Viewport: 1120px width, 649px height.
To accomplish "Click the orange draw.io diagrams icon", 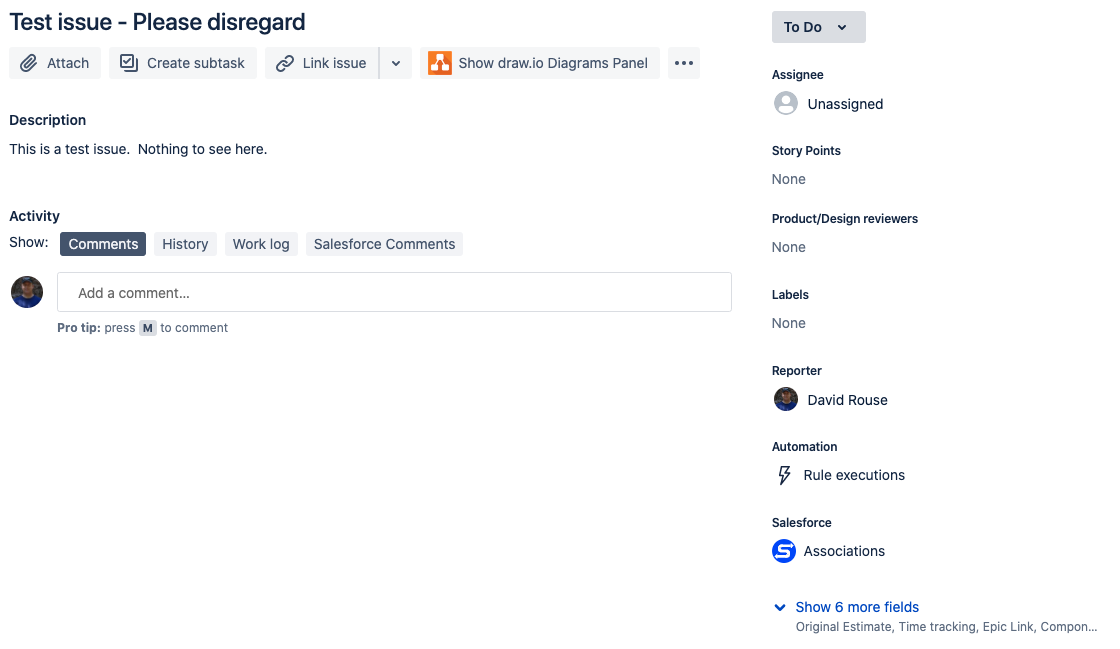I will [440, 62].
